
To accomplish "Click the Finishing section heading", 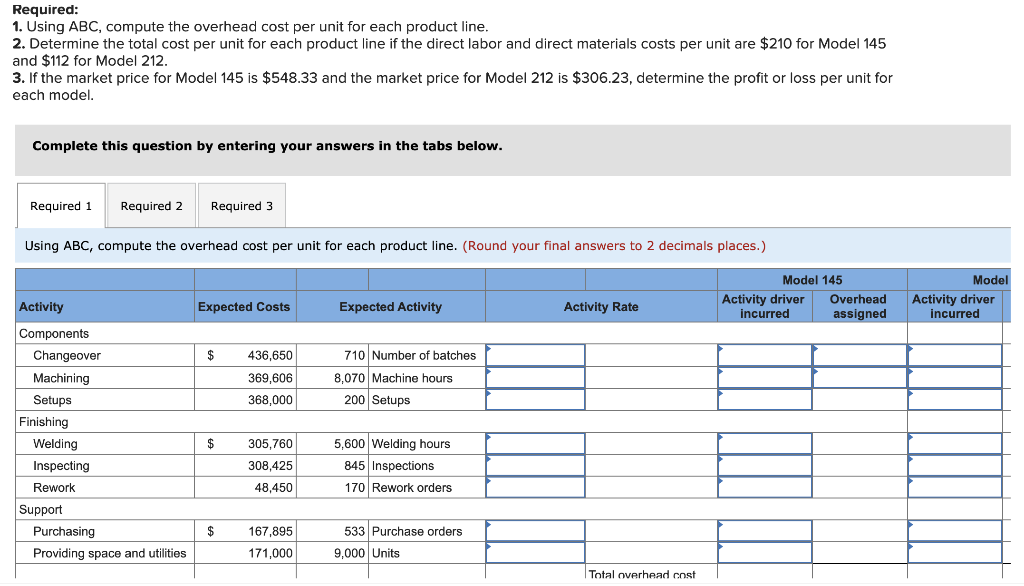I will point(43,421).
